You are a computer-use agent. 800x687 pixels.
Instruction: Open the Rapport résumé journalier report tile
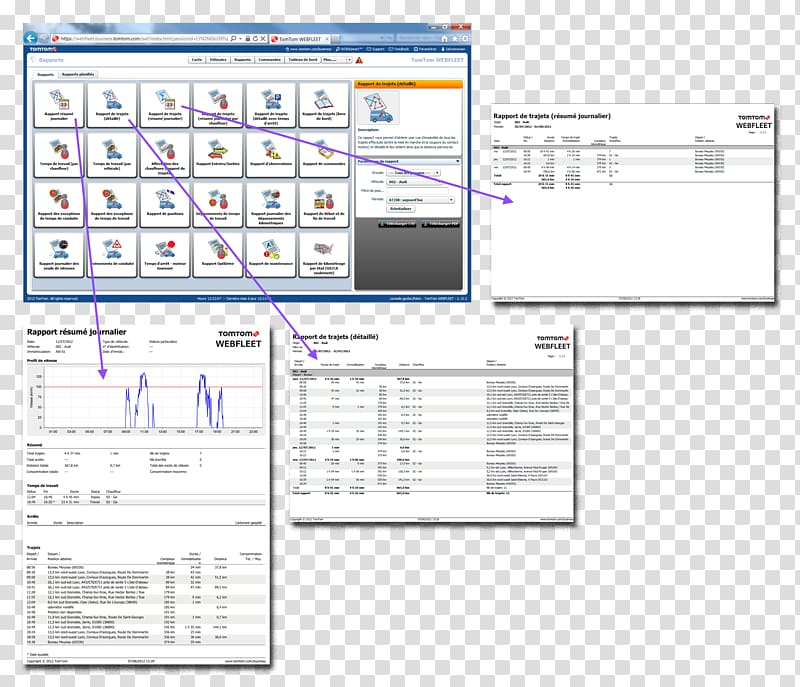(x=59, y=106)
